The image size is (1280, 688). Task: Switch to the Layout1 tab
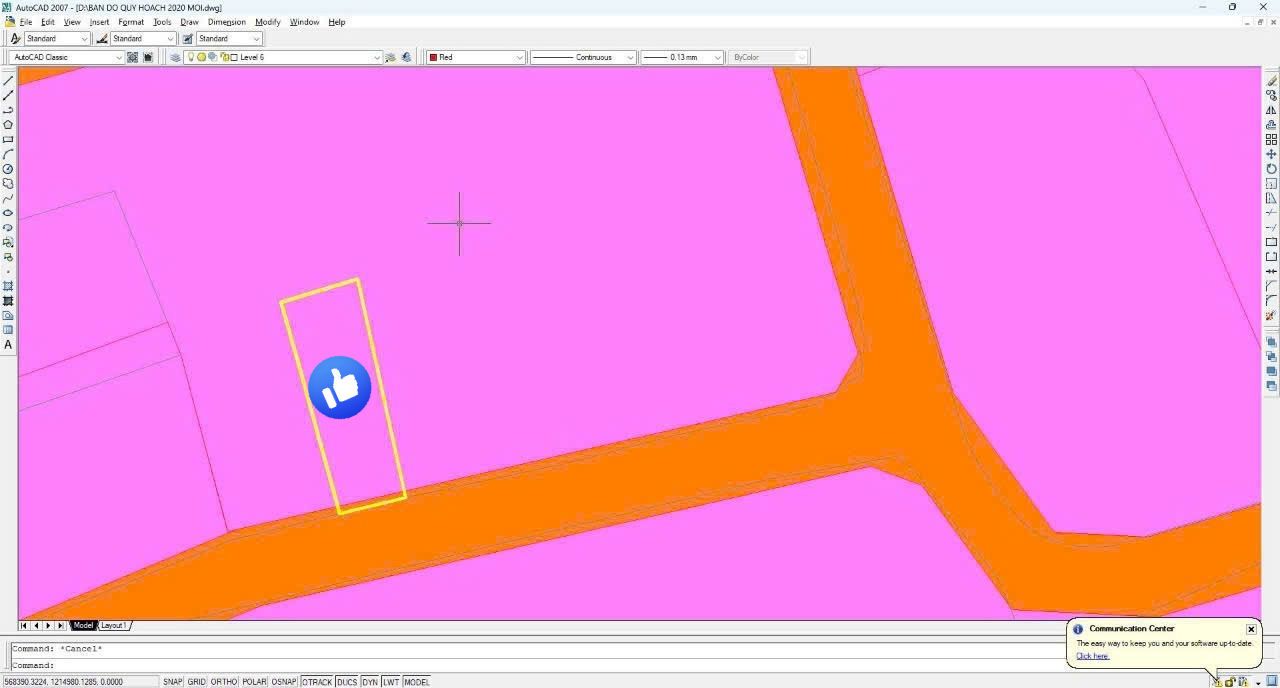pyautogui.click(x=113, y=626)
